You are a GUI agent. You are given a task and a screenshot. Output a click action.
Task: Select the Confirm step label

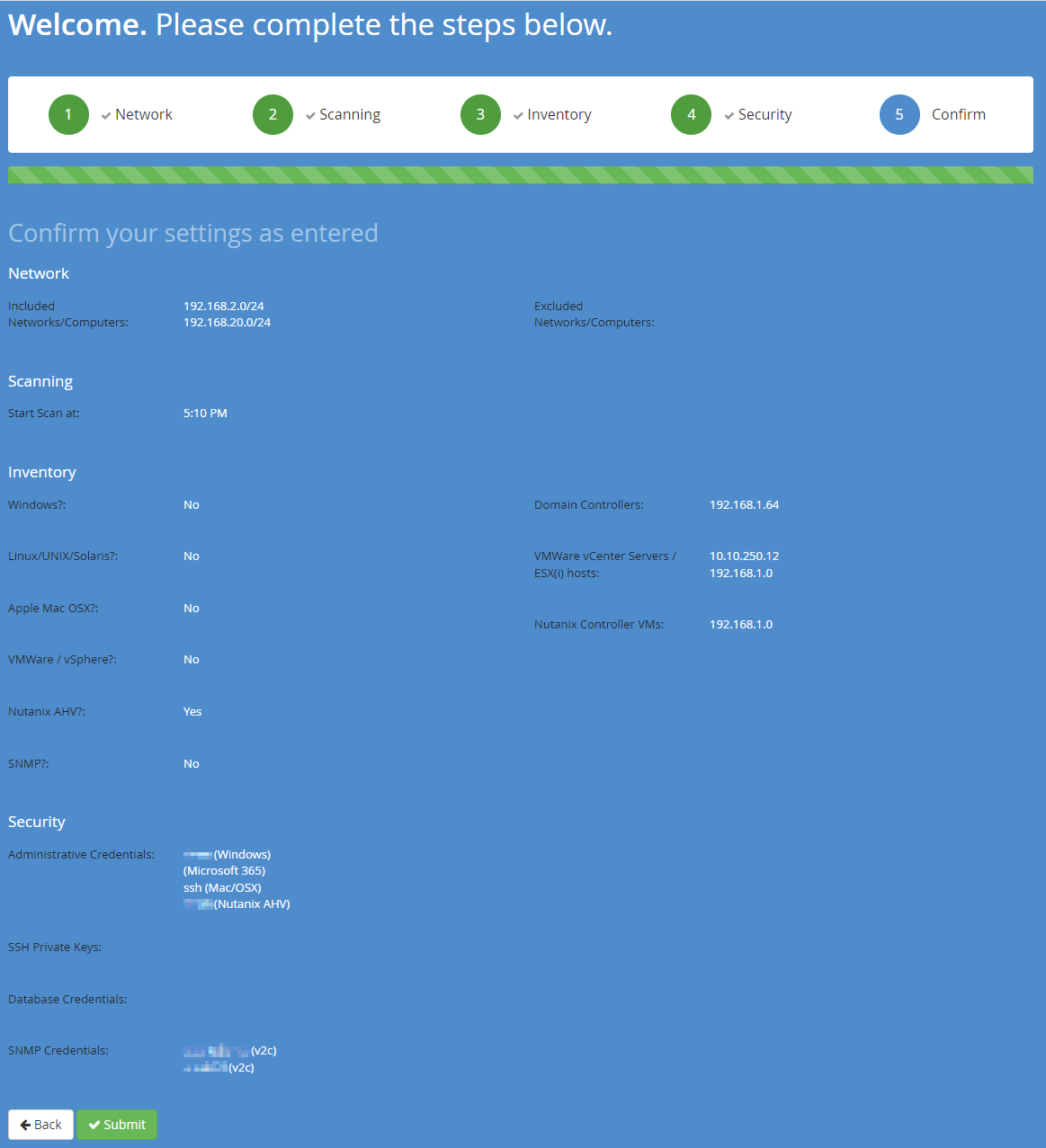(959, 114)
